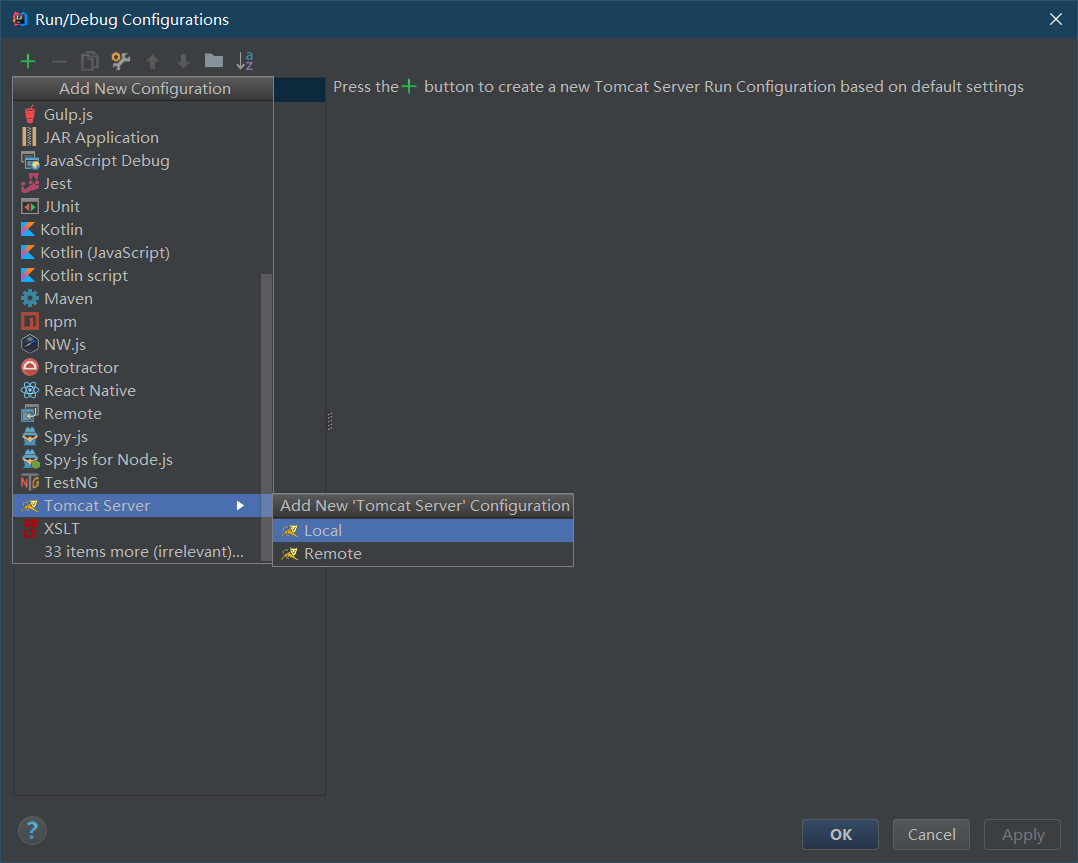Close the Run/Debug Configurations dialog
This screenshot has width=1078, height=863.
point(1055,19)
